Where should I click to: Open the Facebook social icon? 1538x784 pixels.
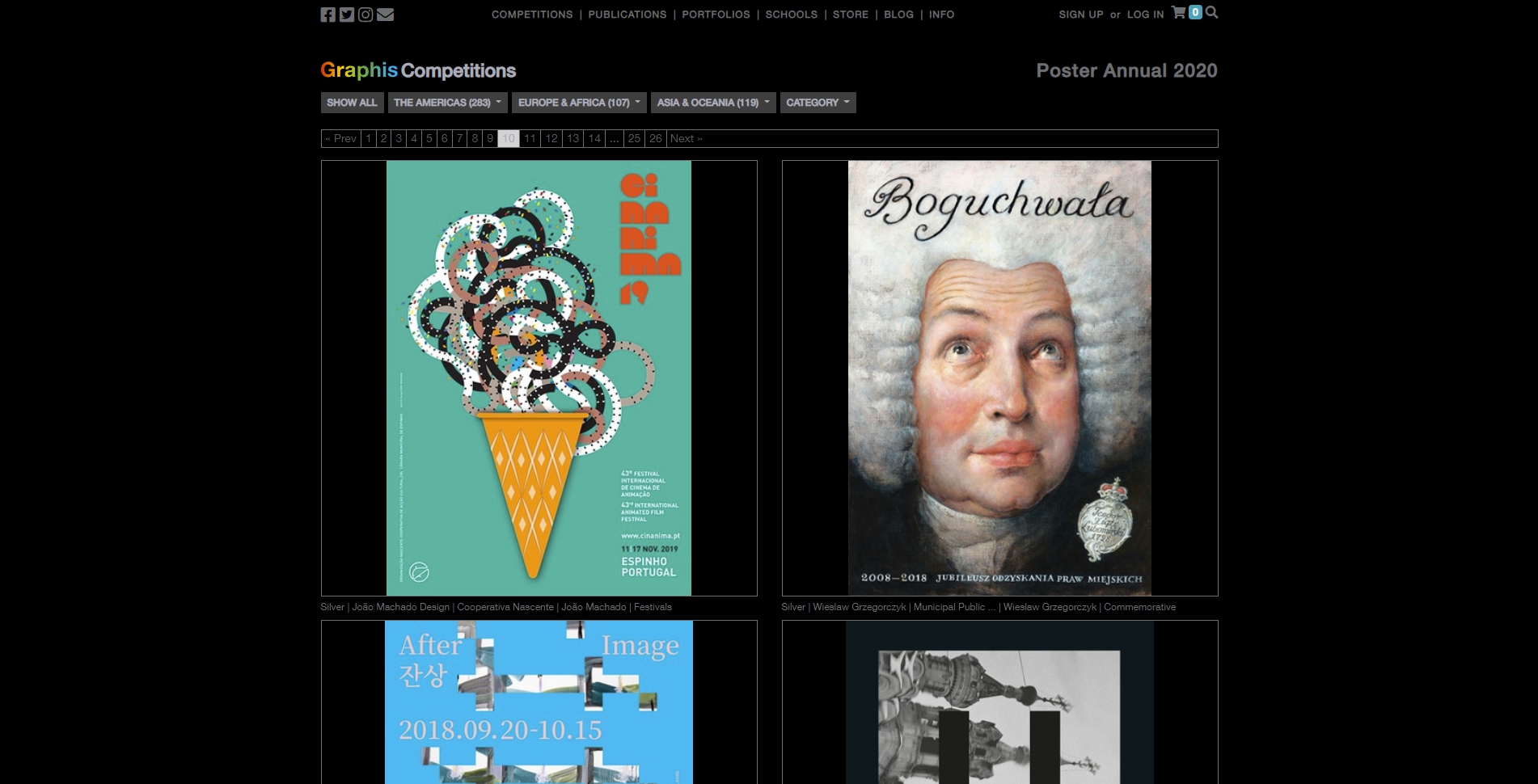327,15
